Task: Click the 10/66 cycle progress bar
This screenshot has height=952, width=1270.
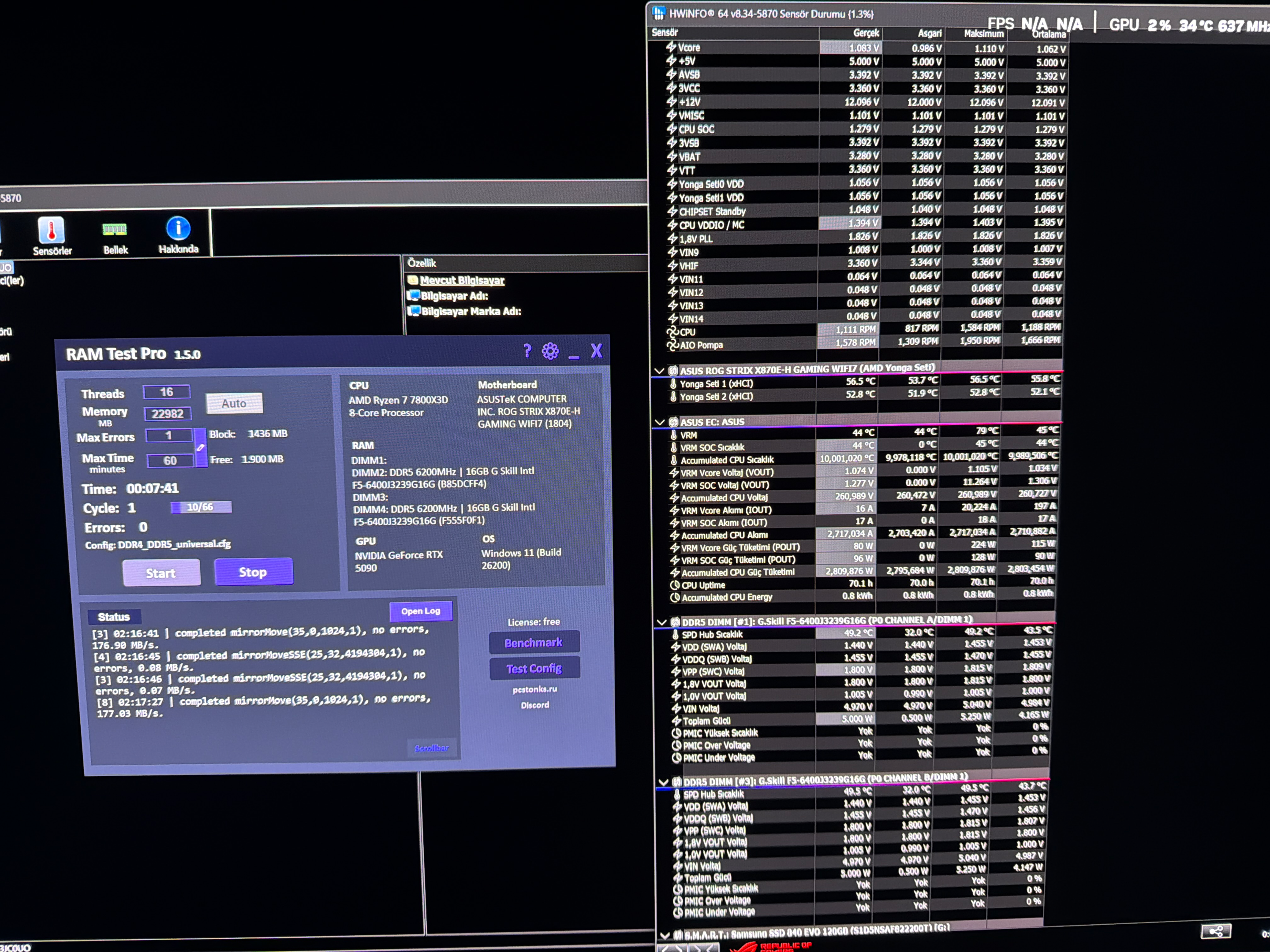Action: coord(201,507)
